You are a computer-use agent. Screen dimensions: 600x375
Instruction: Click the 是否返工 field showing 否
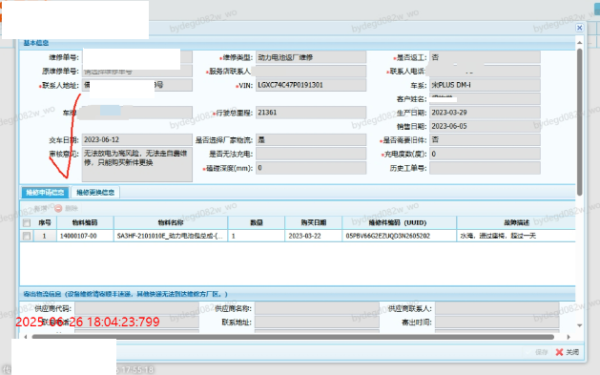tap(485, 57)
